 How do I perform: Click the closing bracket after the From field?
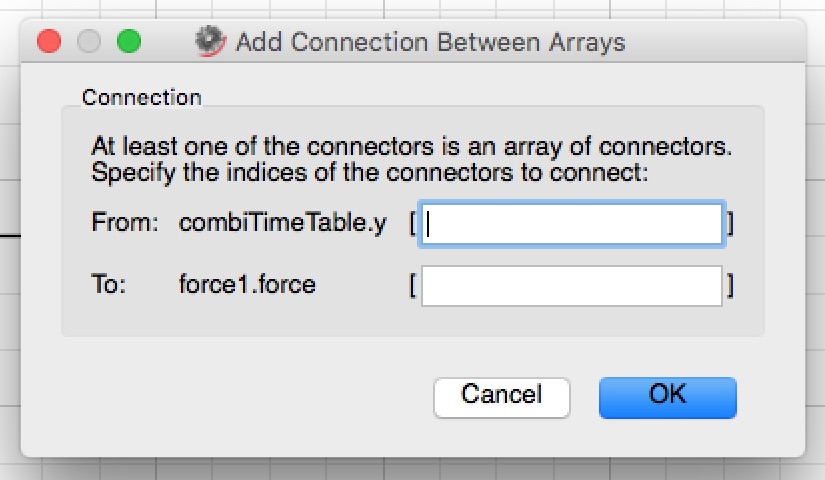coord(730,223)
